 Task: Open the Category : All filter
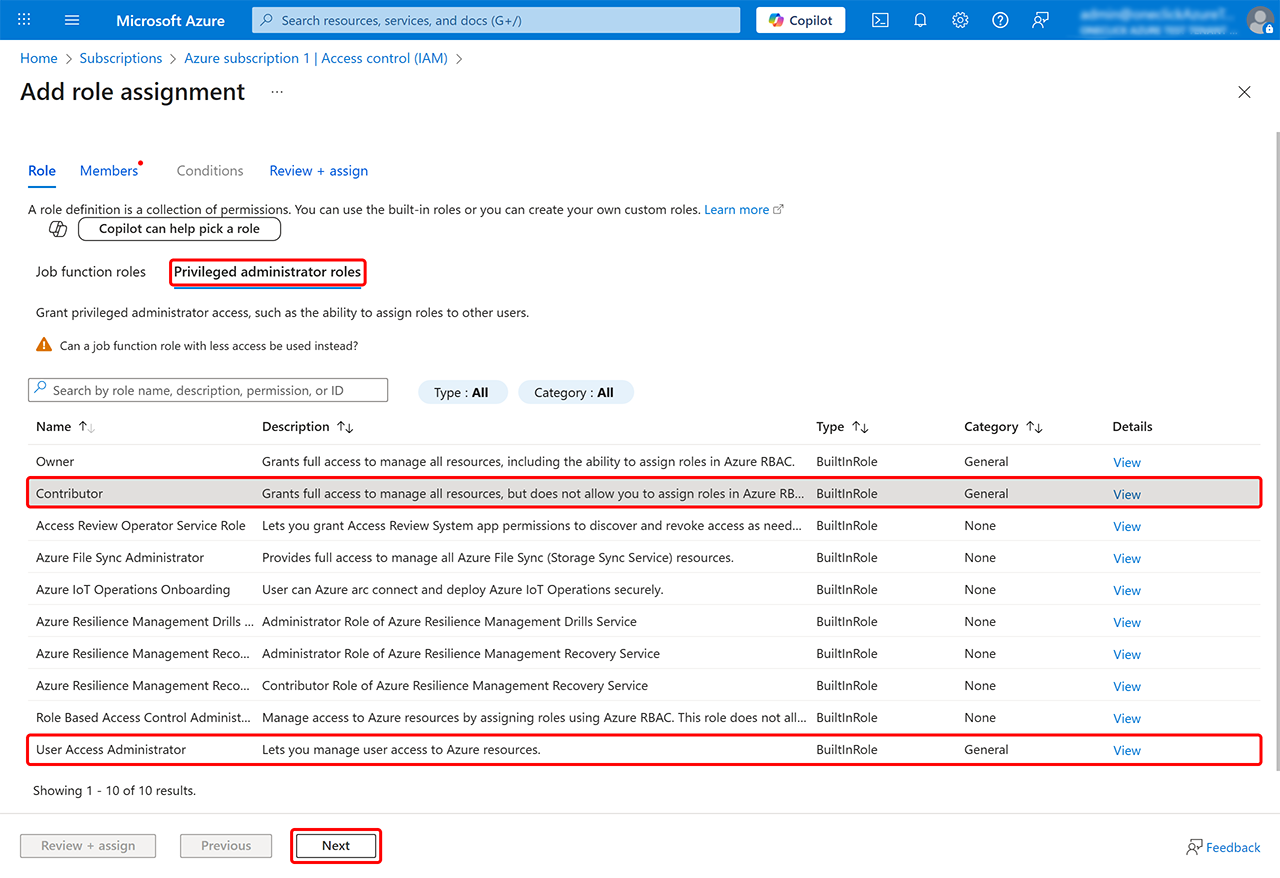[575, 393]
